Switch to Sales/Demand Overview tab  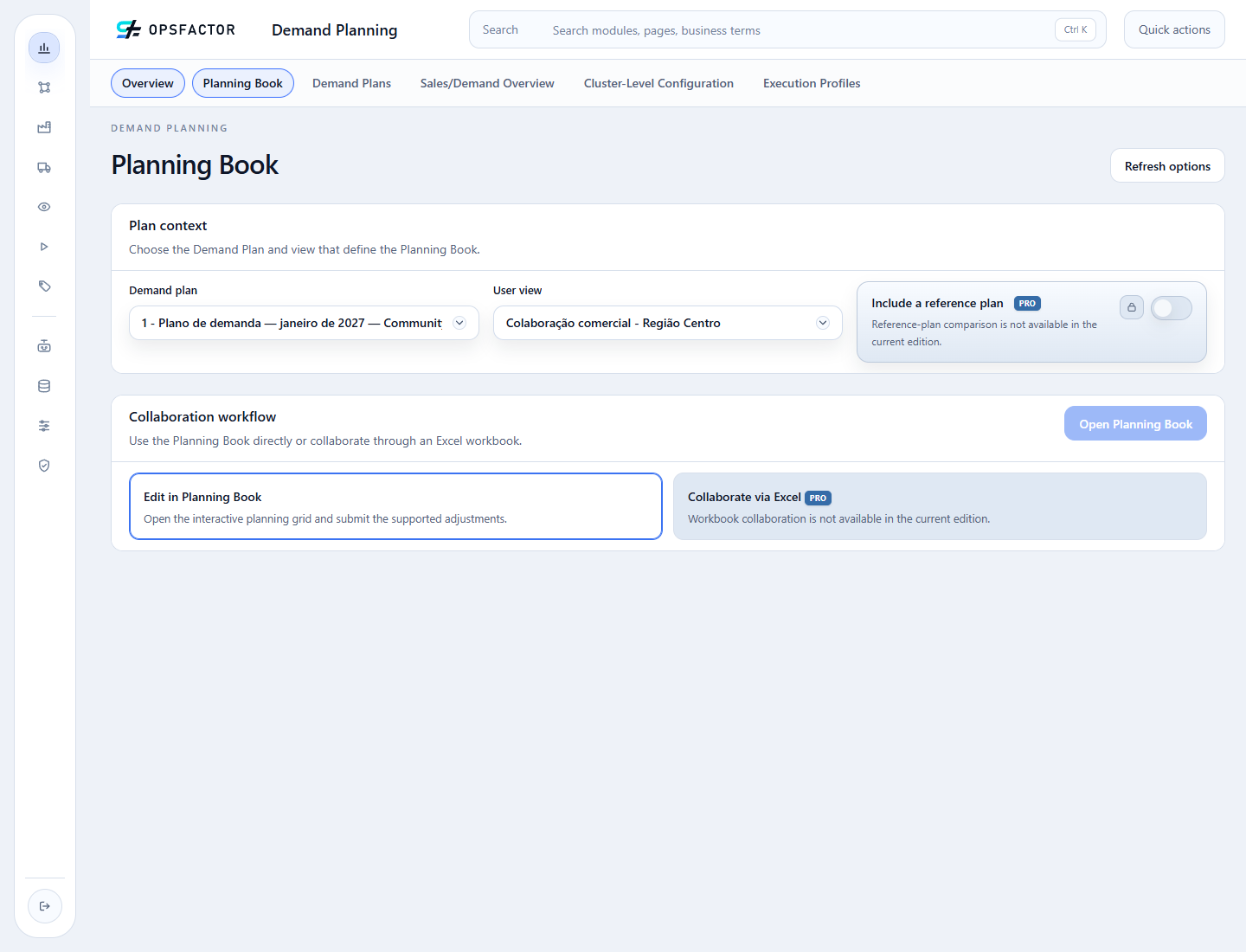tap(487, 83)
